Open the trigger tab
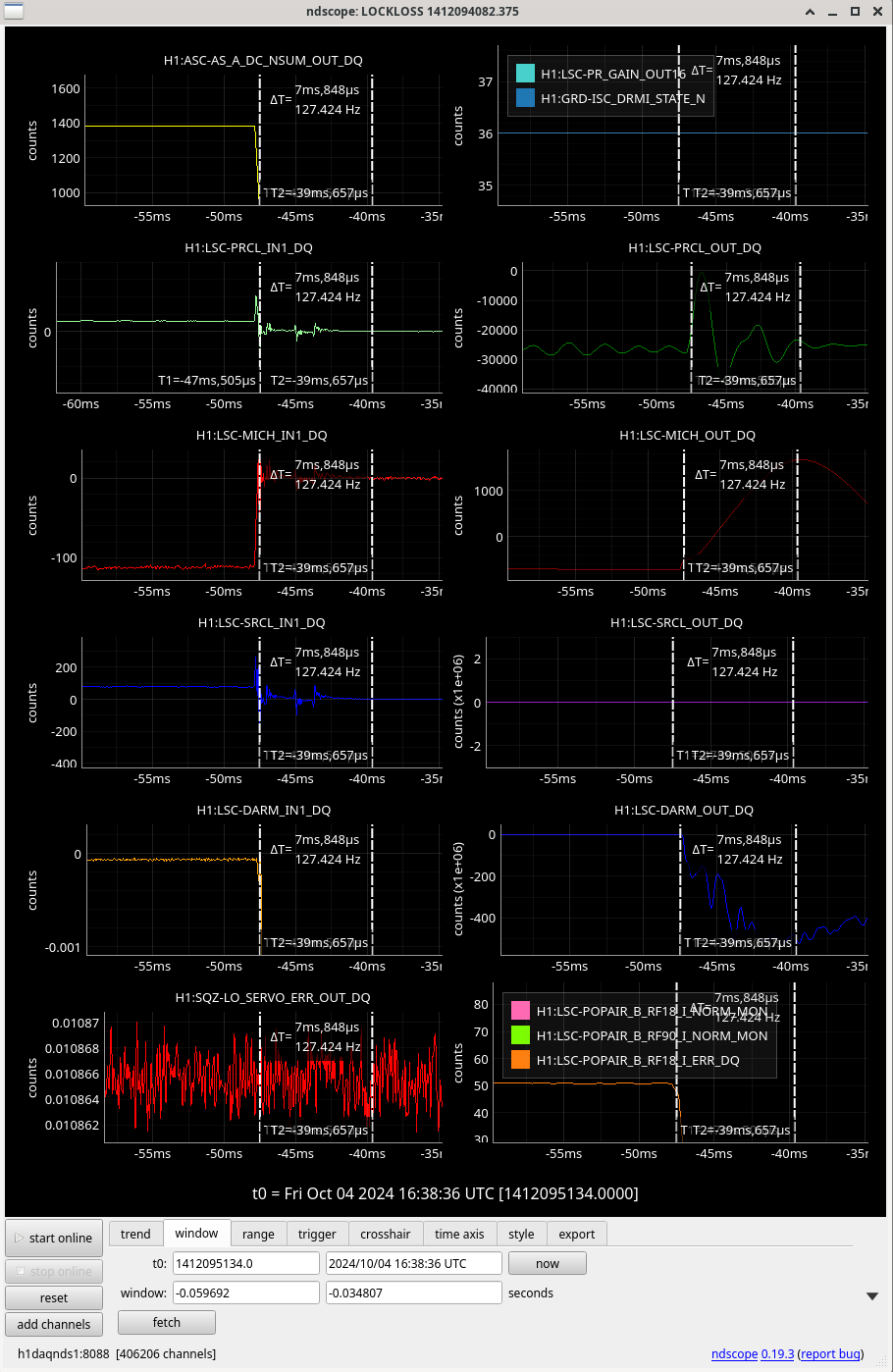The width and height of the screenshot is (893, 1372). 317,1234
